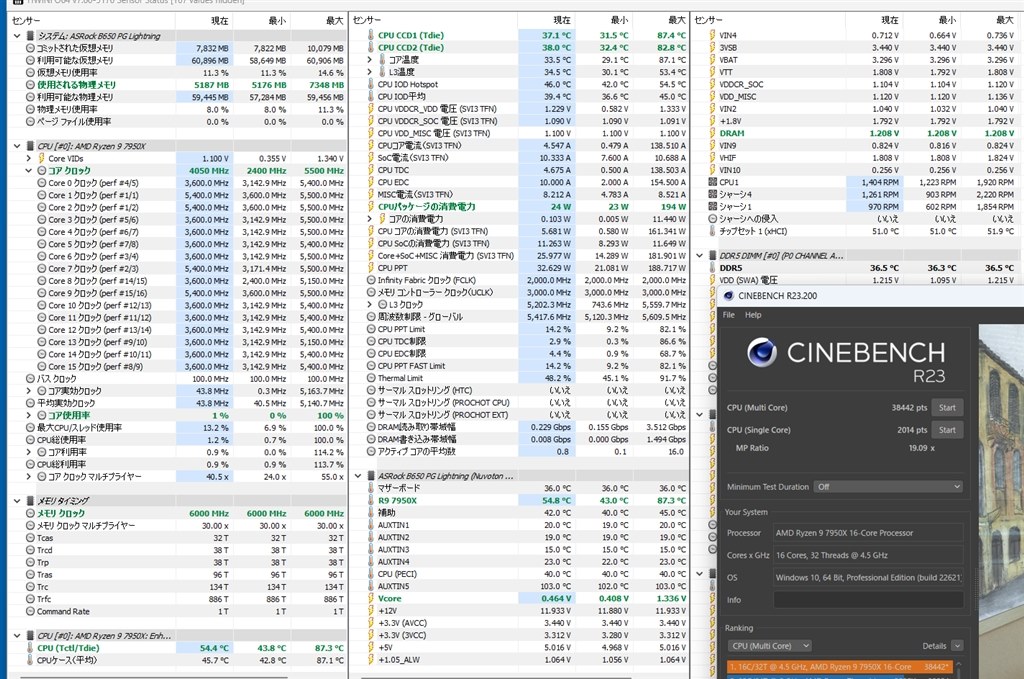The width and height of the screenshot is (1024, 679).
Task: Click the circle icon beside DRAM読み取り帯域幅
Action: 371,427
